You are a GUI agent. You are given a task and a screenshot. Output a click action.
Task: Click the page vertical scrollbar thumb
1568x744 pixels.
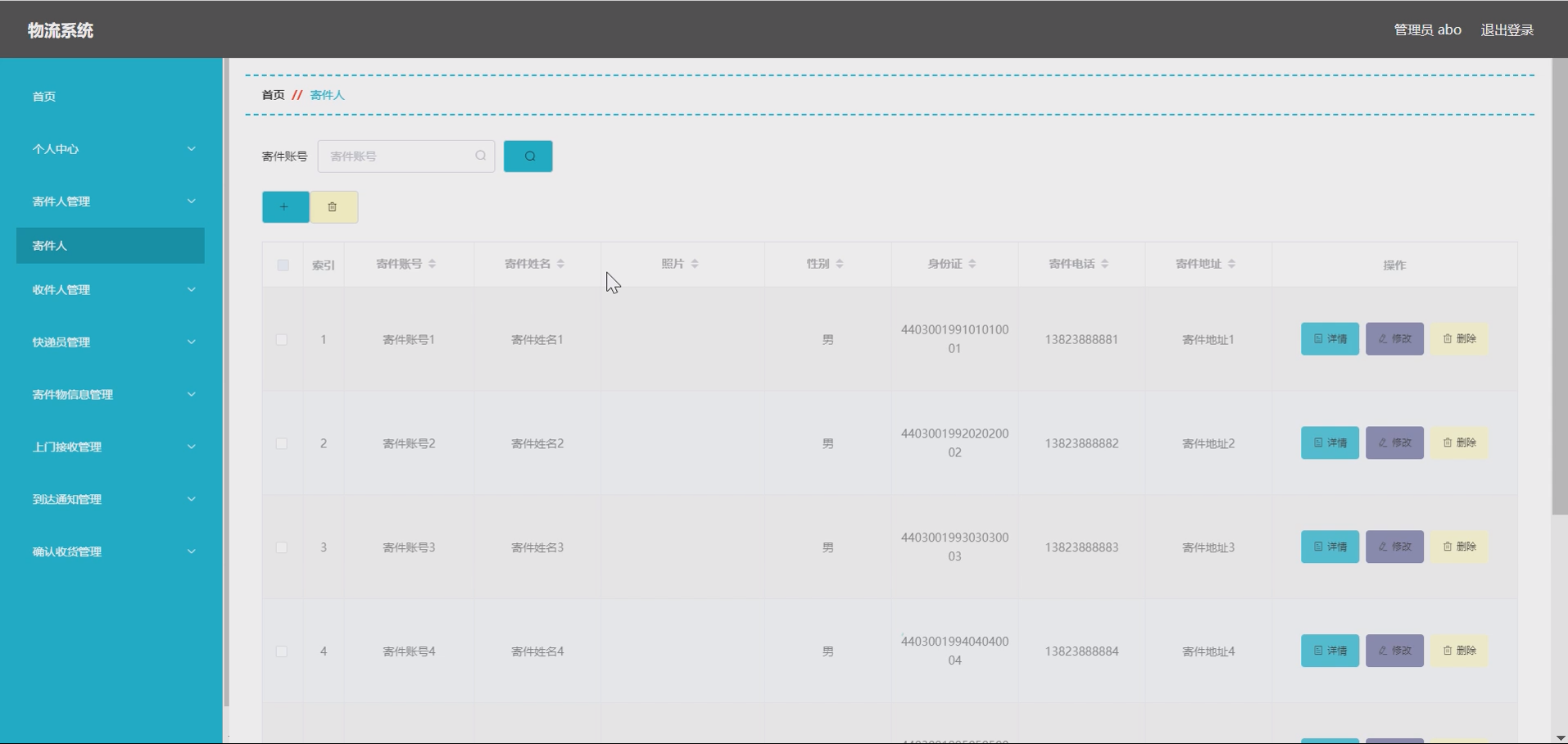click(1560, 287)
